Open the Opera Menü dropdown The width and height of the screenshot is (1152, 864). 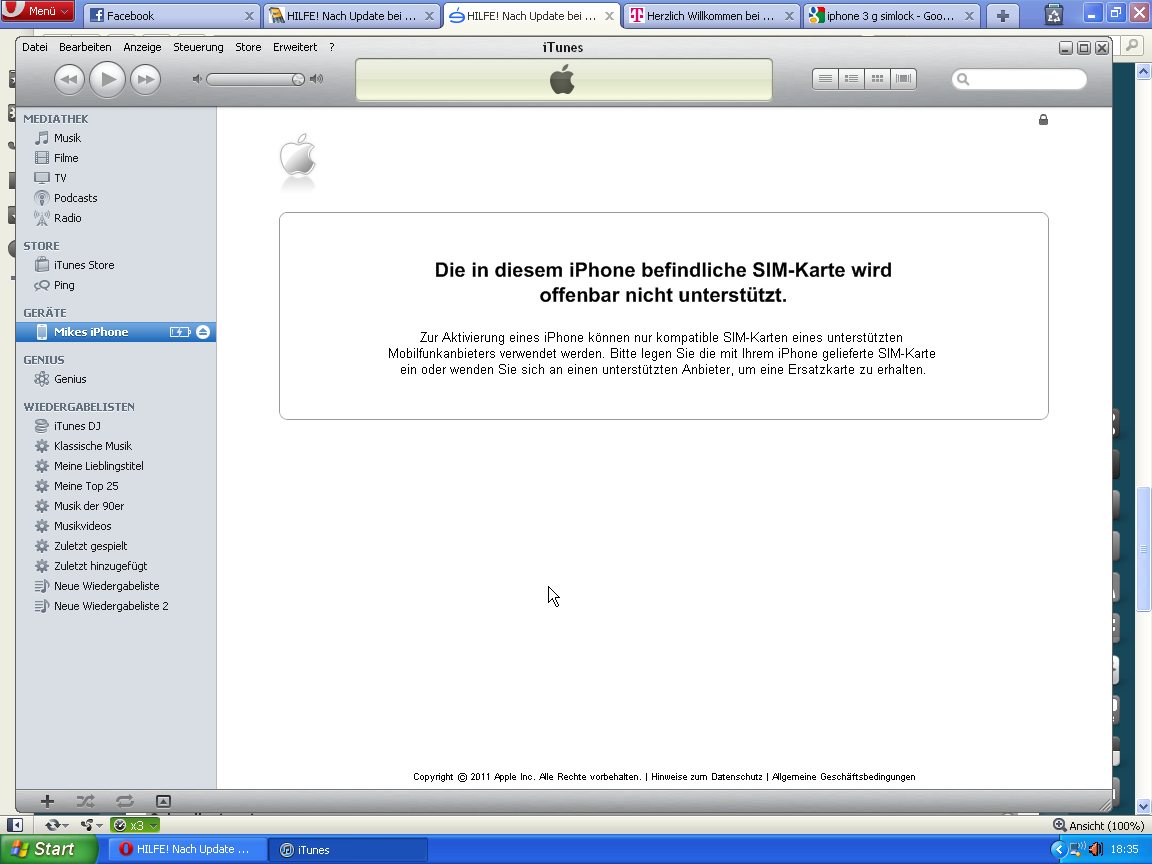pos(39,11)
